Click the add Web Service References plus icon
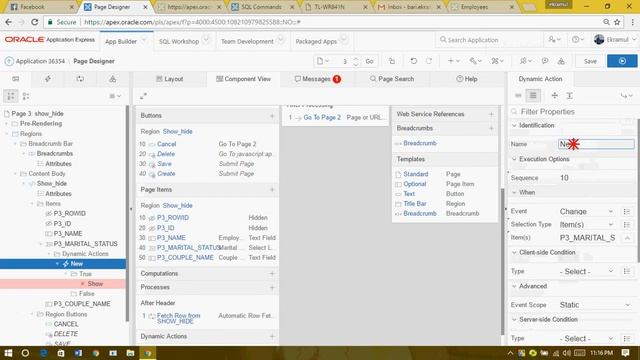 [x=491, y=114]
